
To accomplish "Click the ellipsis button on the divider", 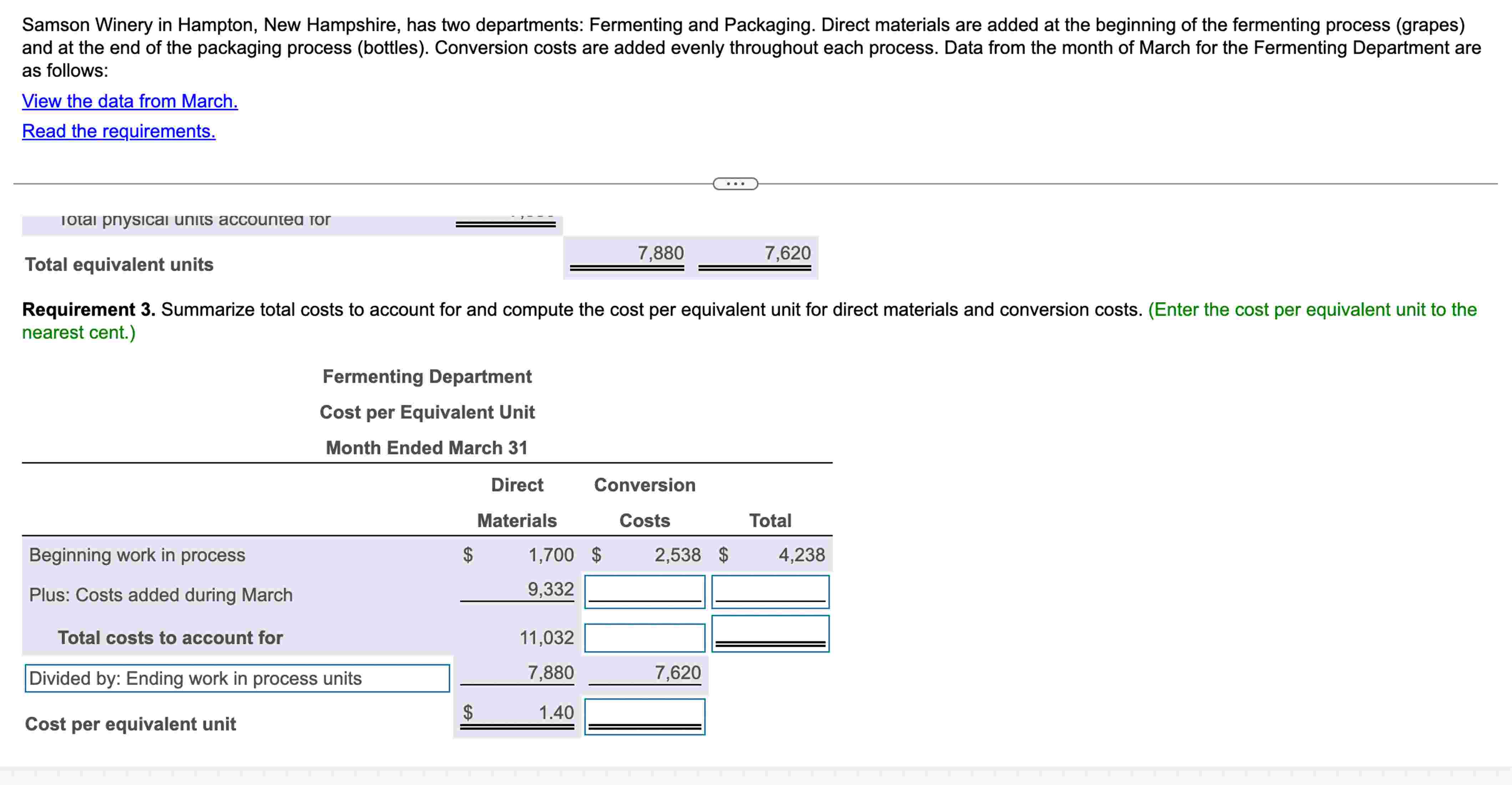I will coord(735,184).
